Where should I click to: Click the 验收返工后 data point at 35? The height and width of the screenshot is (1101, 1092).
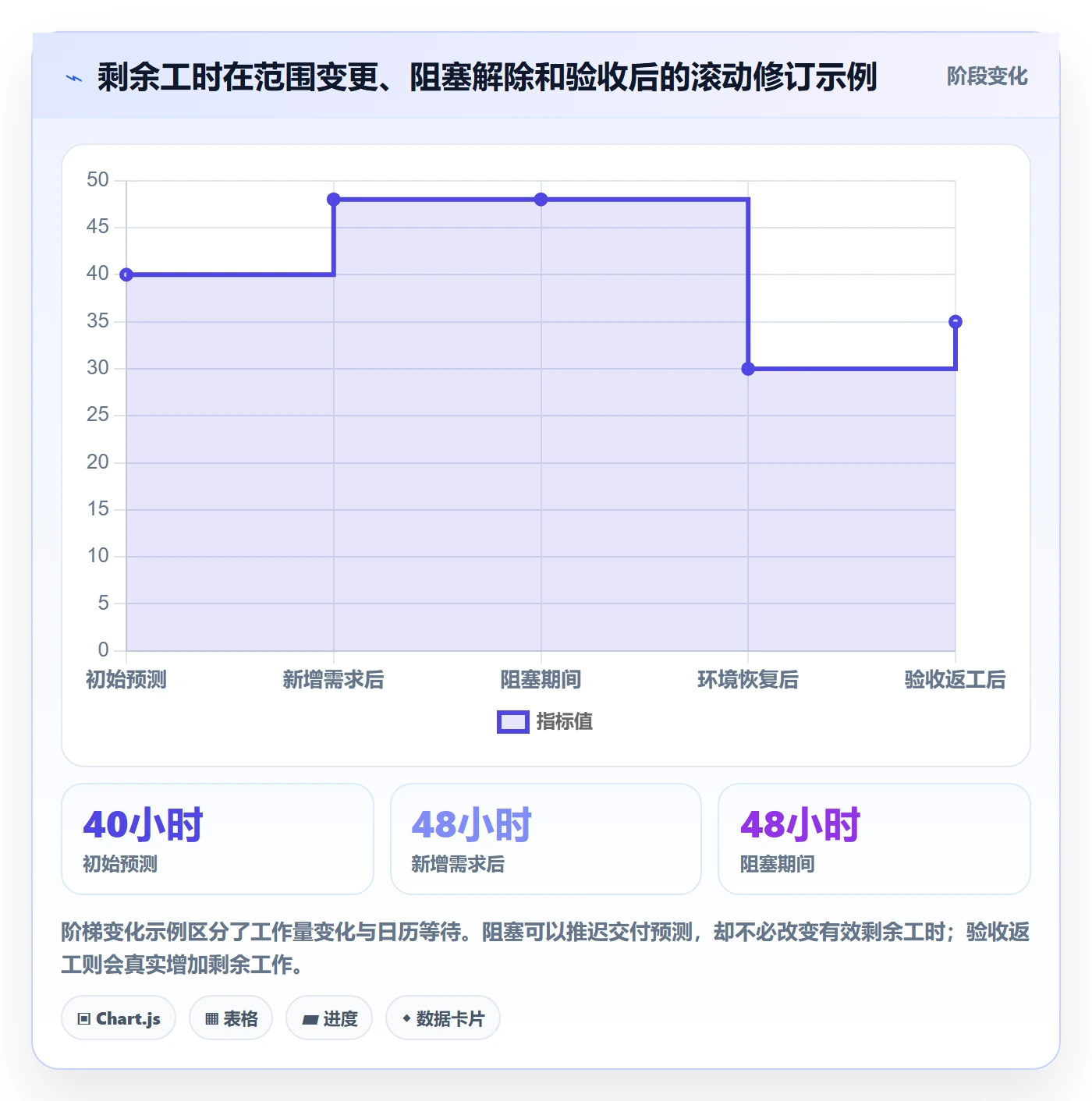(955, 321)
